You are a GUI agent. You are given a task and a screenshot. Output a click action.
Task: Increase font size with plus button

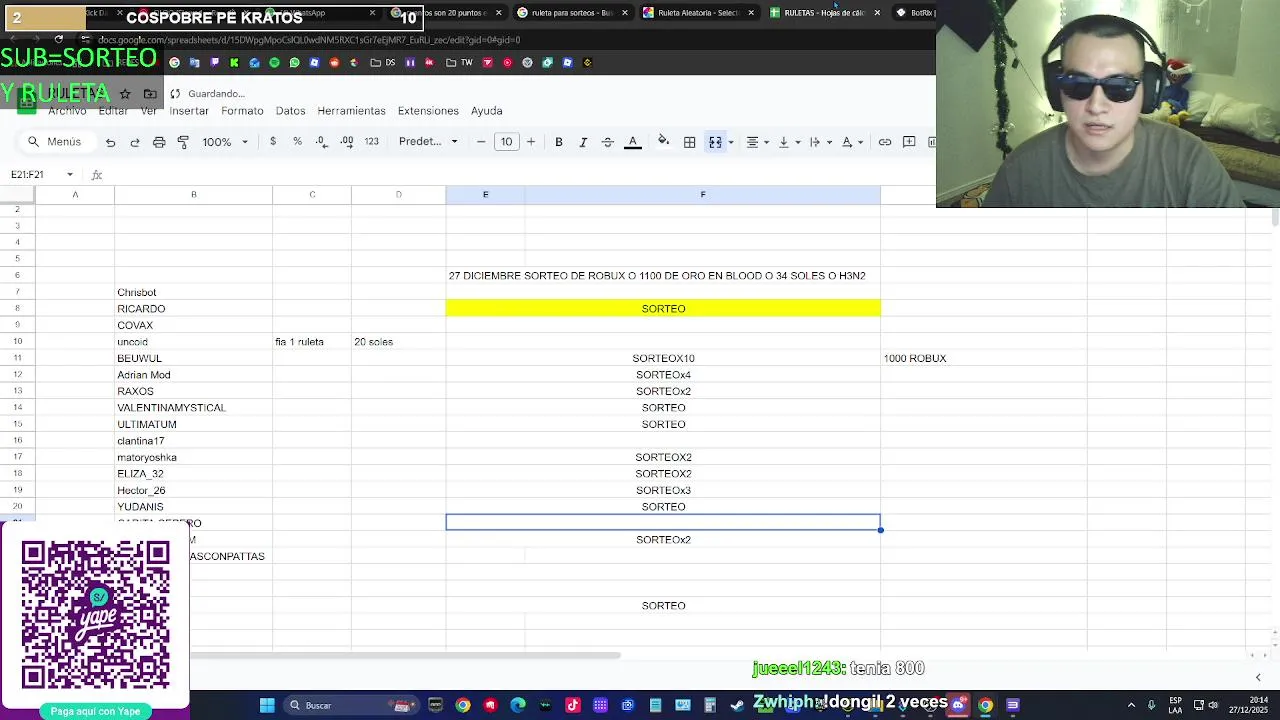pyautogui.click(x=531, y=142)
